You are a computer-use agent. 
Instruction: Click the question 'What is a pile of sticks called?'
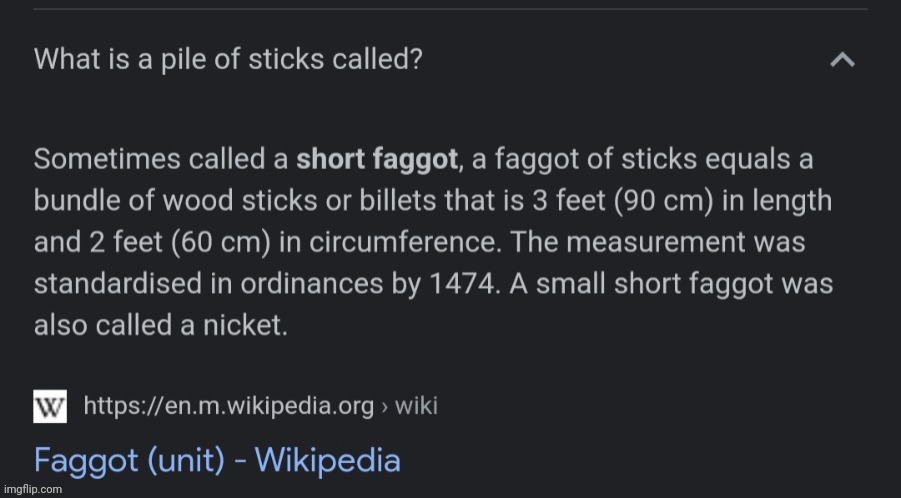[228, 59]
